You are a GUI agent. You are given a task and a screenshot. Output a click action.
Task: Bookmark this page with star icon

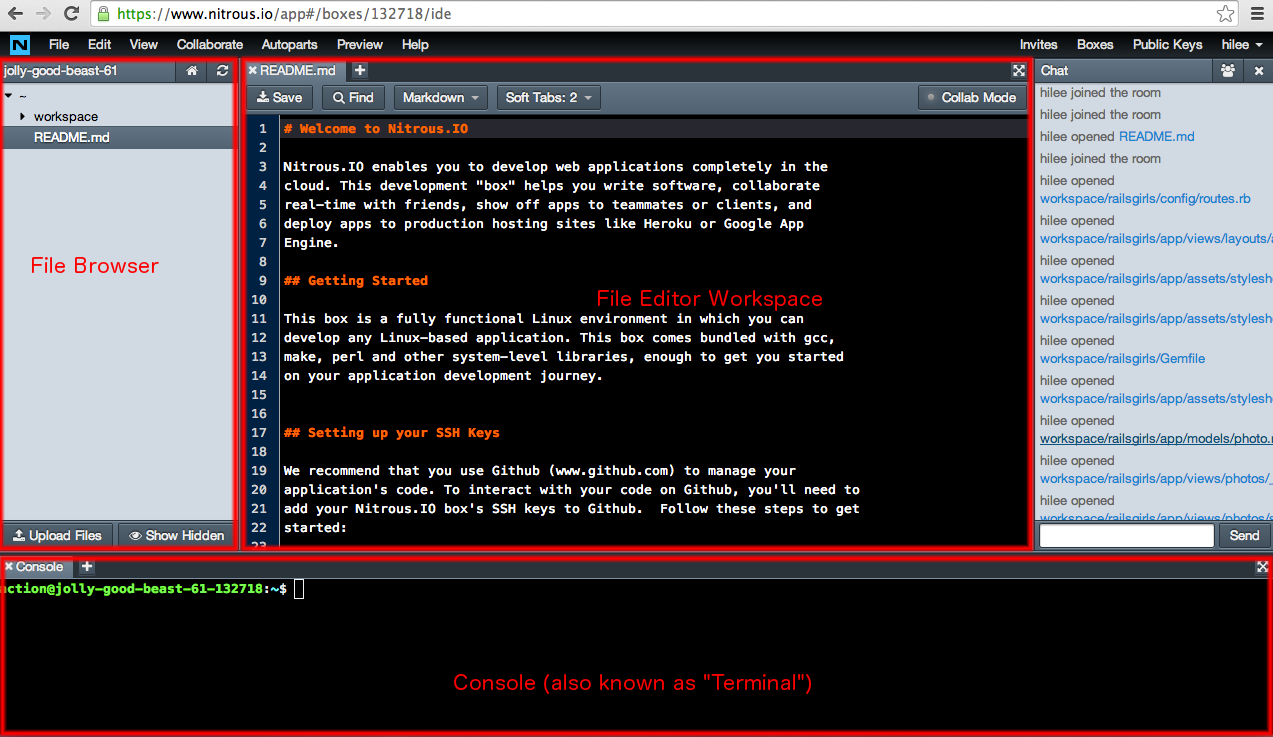1225,14
